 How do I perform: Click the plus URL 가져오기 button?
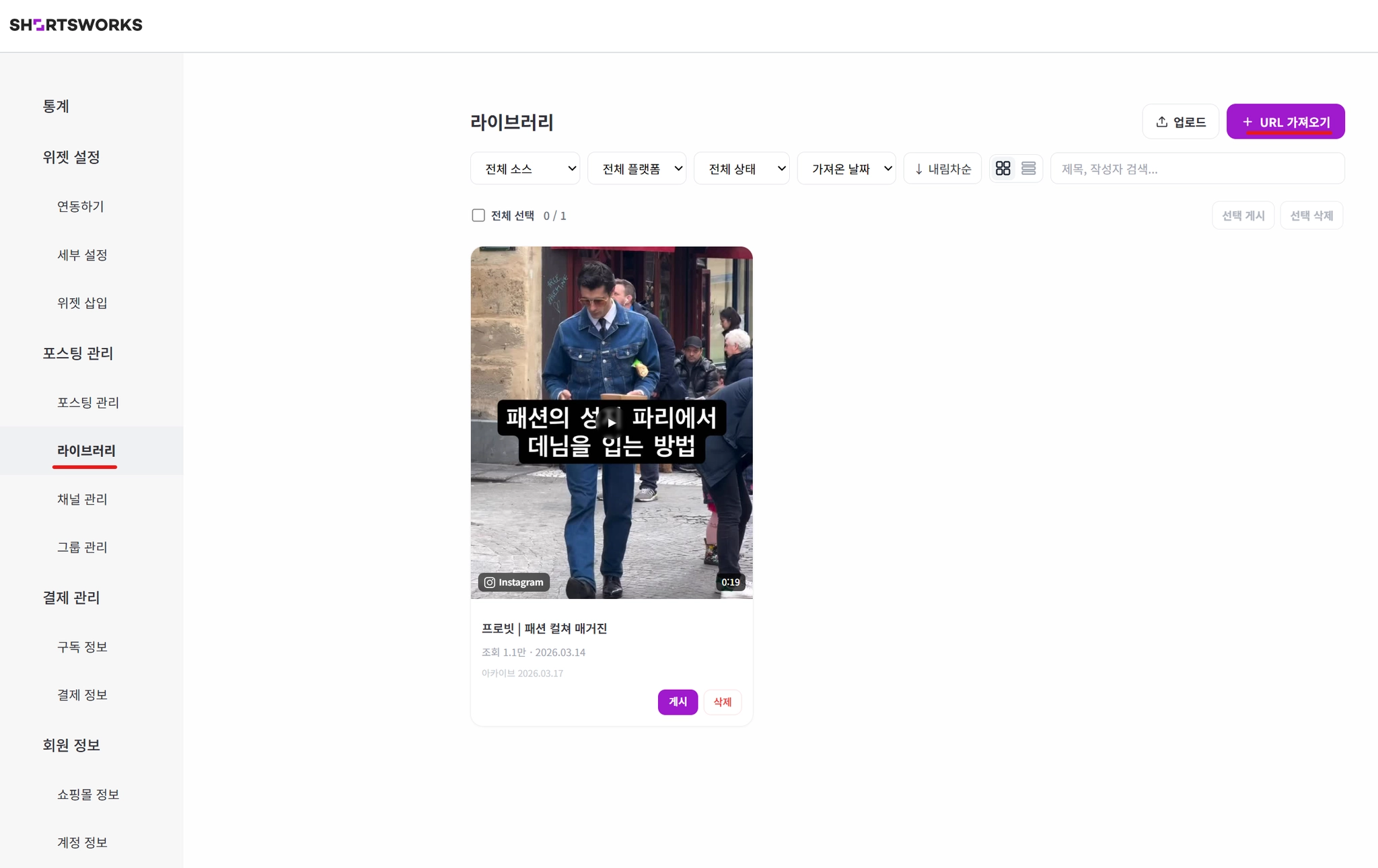click(x=1285, y=122)
